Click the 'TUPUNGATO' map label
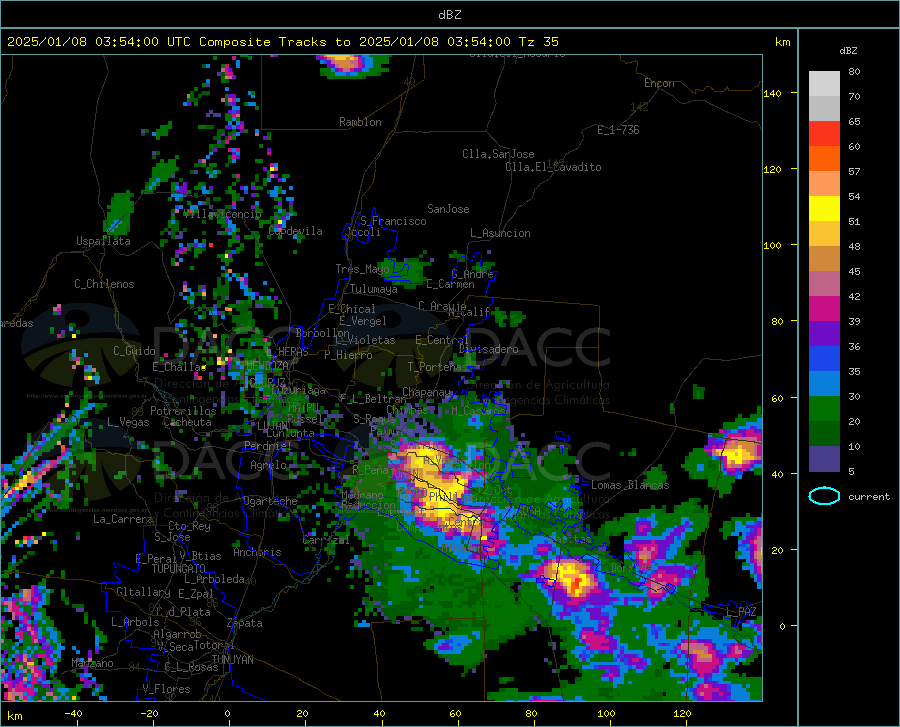The image size is (900, 727). tap(179, 569)
